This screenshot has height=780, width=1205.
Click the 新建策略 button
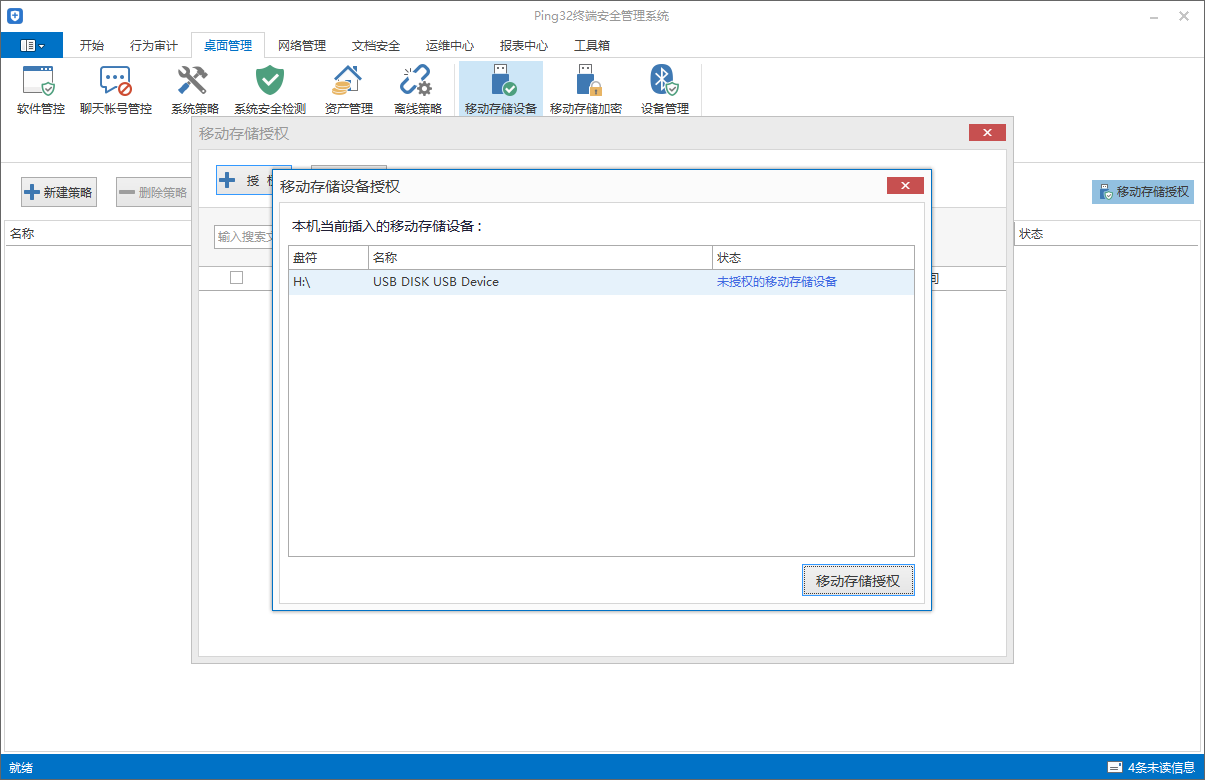(x=59, y=192)
